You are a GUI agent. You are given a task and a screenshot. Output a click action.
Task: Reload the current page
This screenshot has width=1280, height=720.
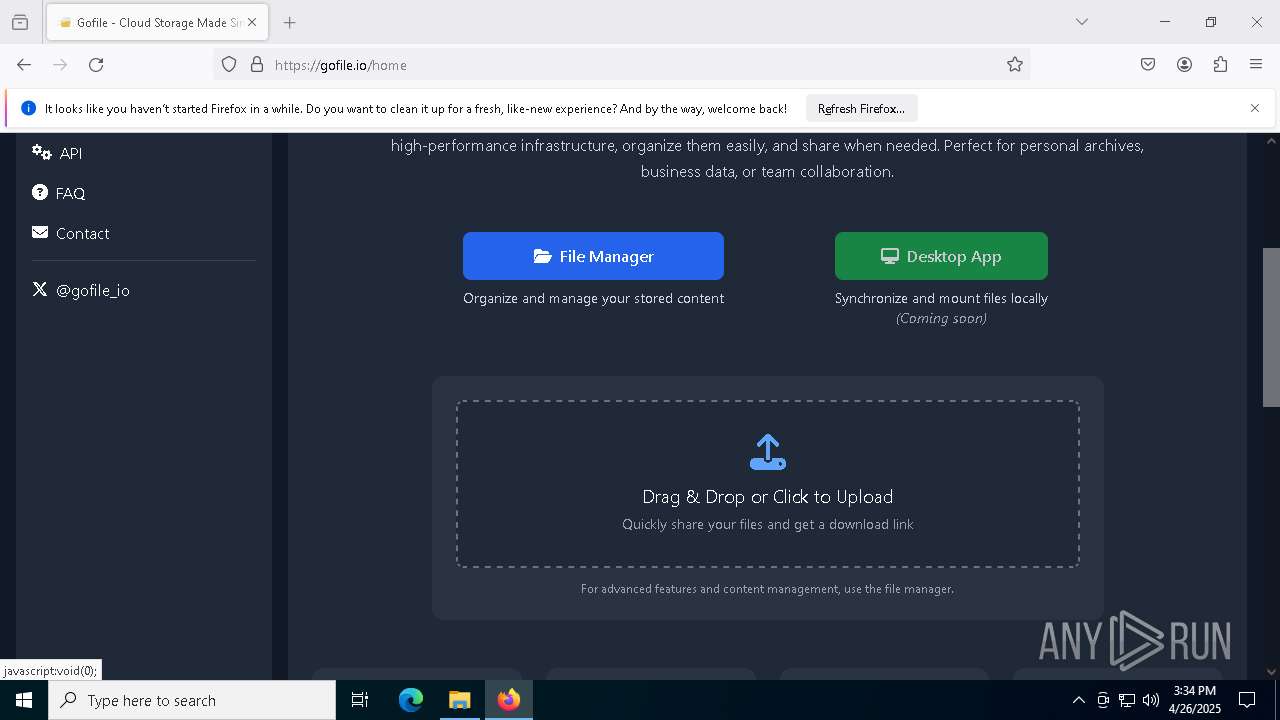tap(96, 64)
